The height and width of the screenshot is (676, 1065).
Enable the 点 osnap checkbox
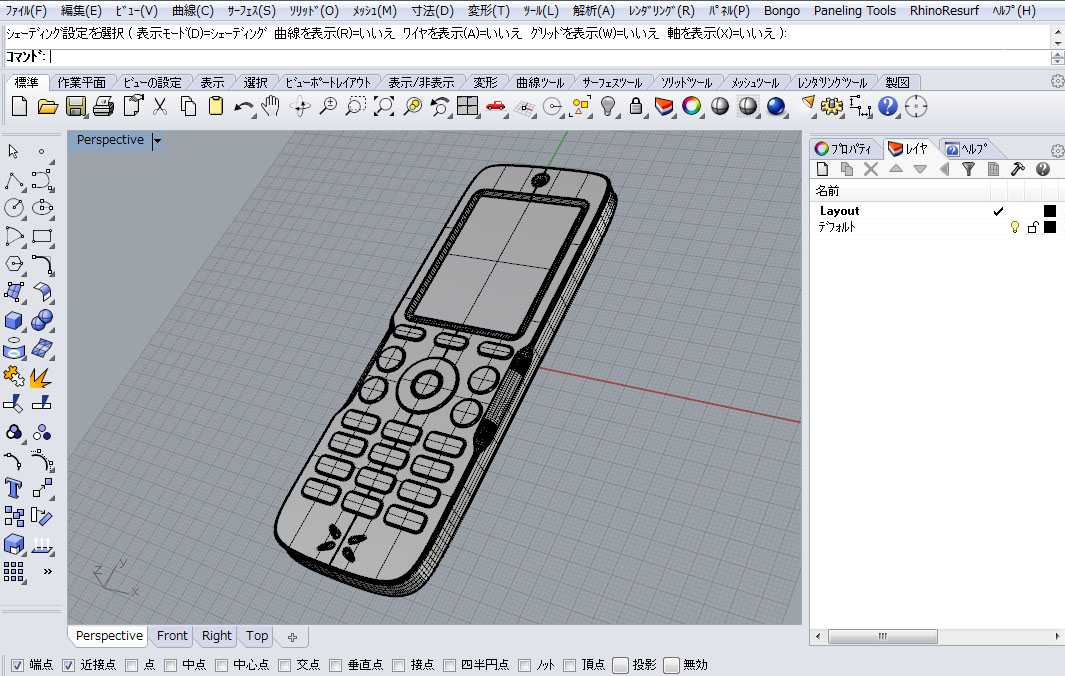[x=132, y=665]
